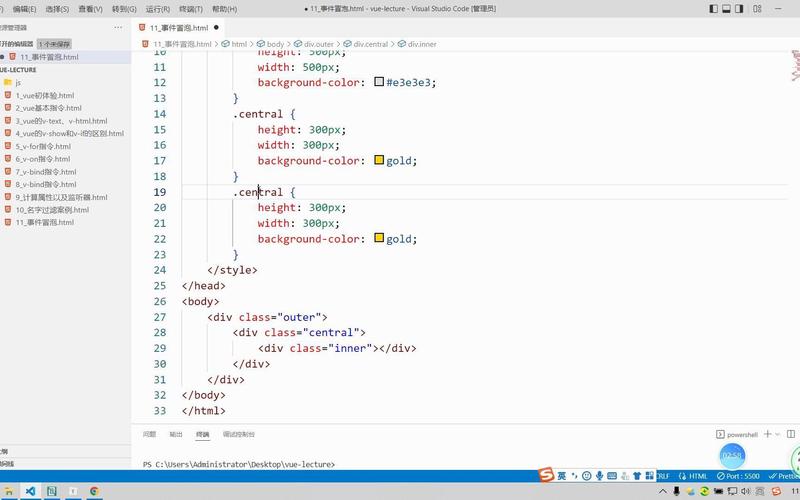Viewport: 800px width, 500px height.
Task: Switch to the 问题 panel tab
Action: coord(149,434)
